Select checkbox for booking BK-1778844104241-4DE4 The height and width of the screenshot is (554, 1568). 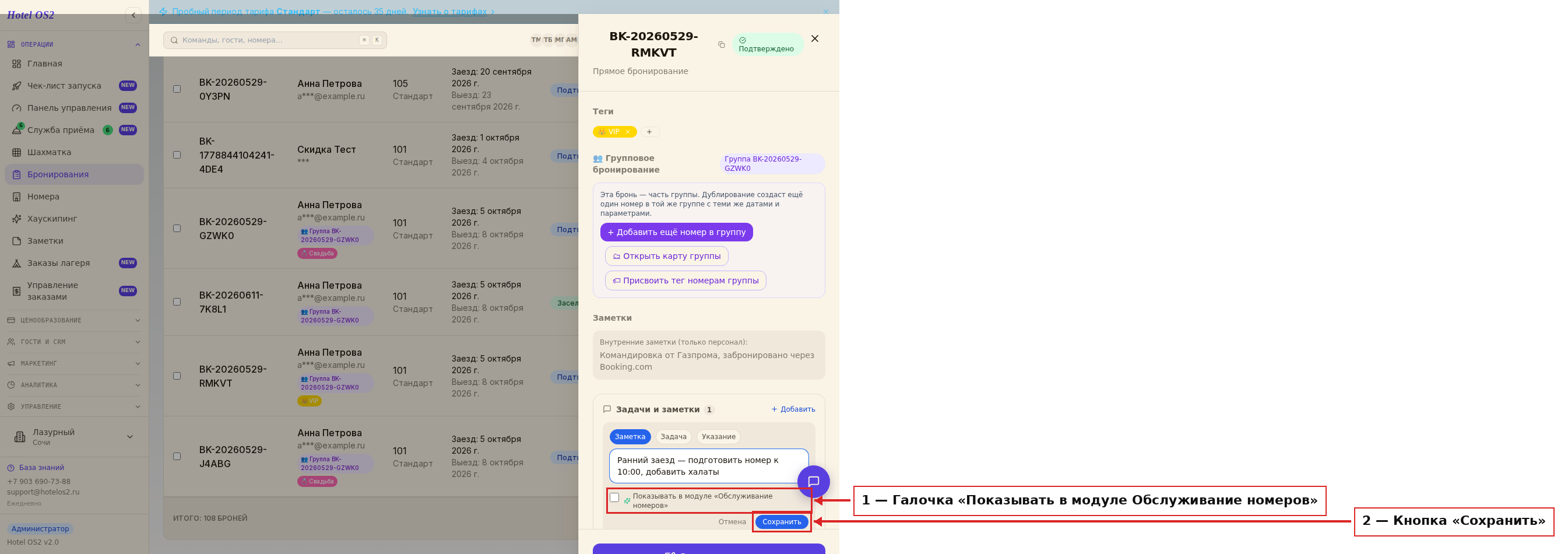(x=177, y=155)
